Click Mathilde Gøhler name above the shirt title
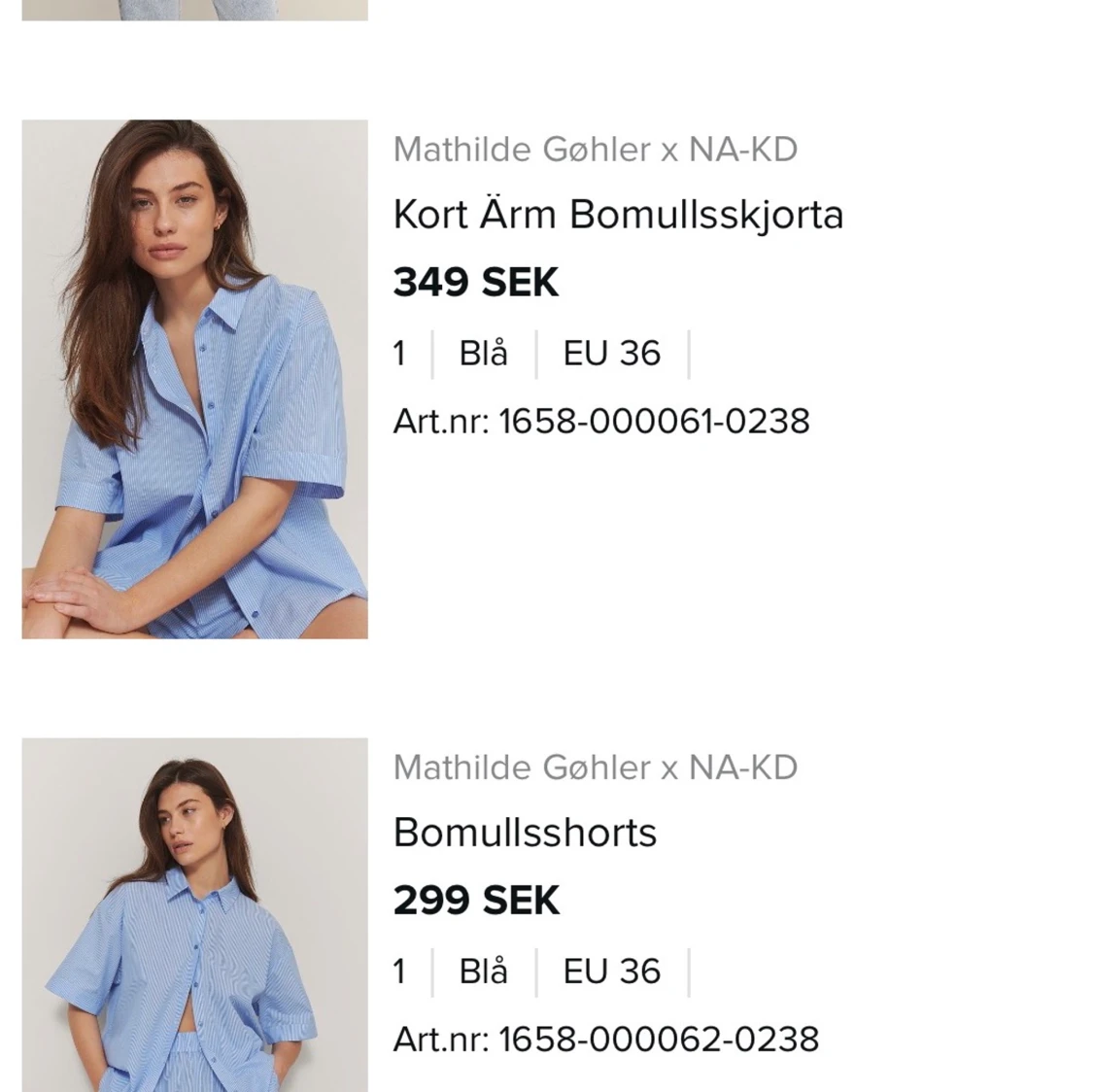 click(522, 150)
